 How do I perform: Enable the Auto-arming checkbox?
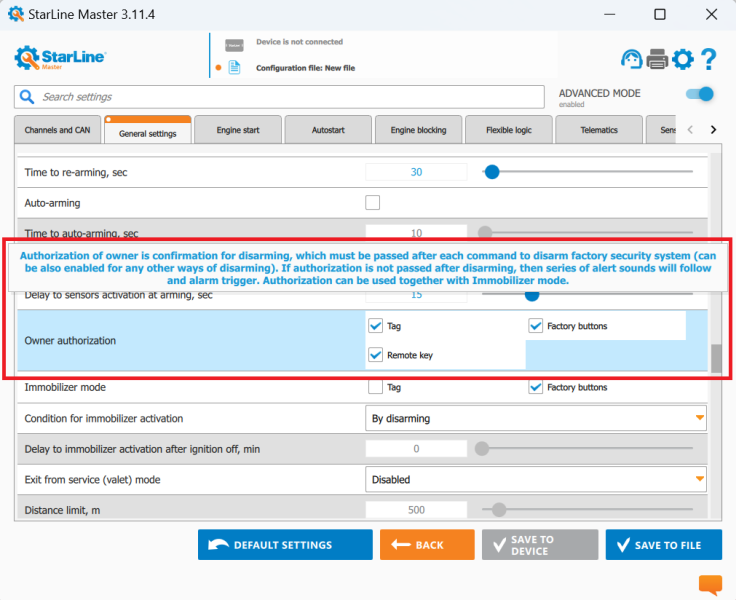pos(372,203)
